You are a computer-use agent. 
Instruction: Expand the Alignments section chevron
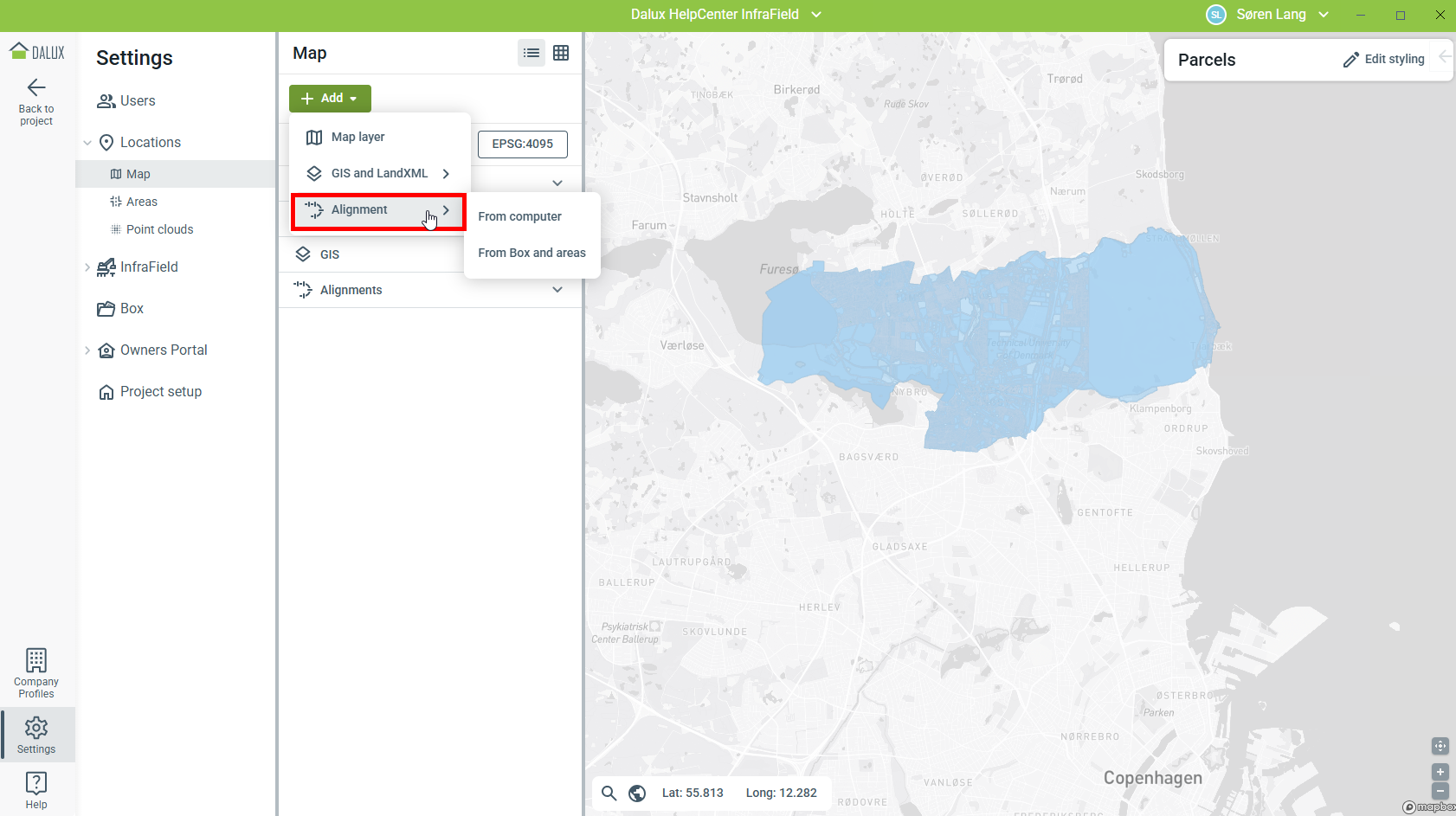point(557,290)
